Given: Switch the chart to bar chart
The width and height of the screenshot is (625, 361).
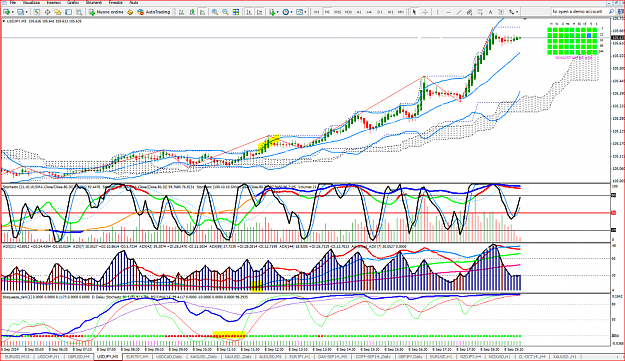Looking at the screenshot, I should point(181,12).
